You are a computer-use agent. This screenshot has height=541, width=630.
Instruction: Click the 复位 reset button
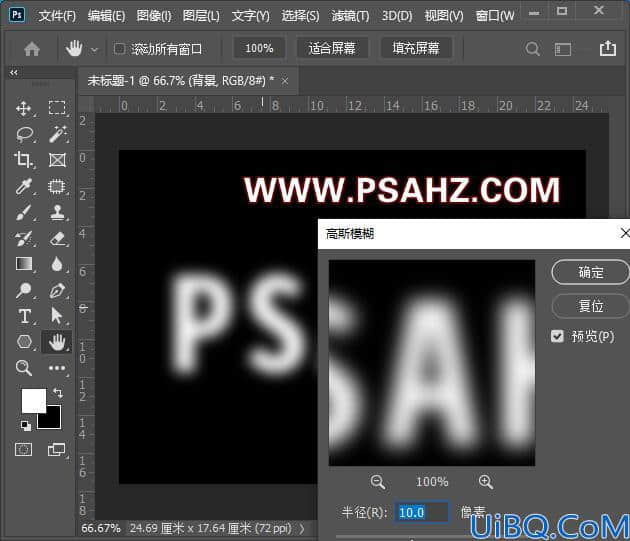tap(590, 306)
